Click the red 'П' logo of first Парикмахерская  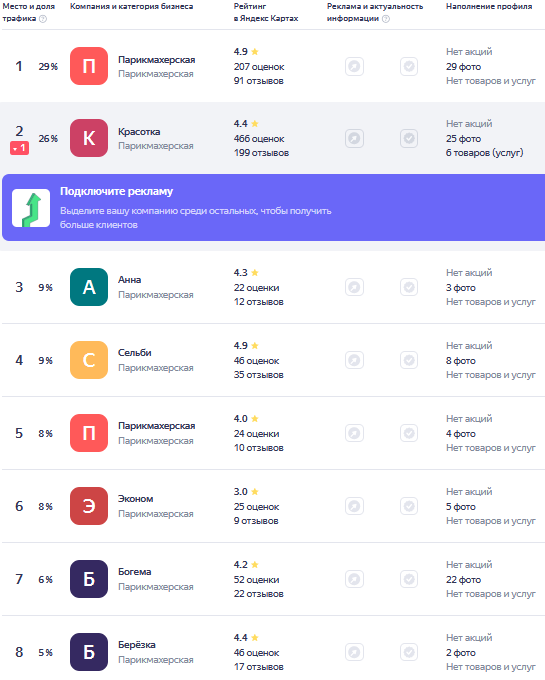coord(89,66)
